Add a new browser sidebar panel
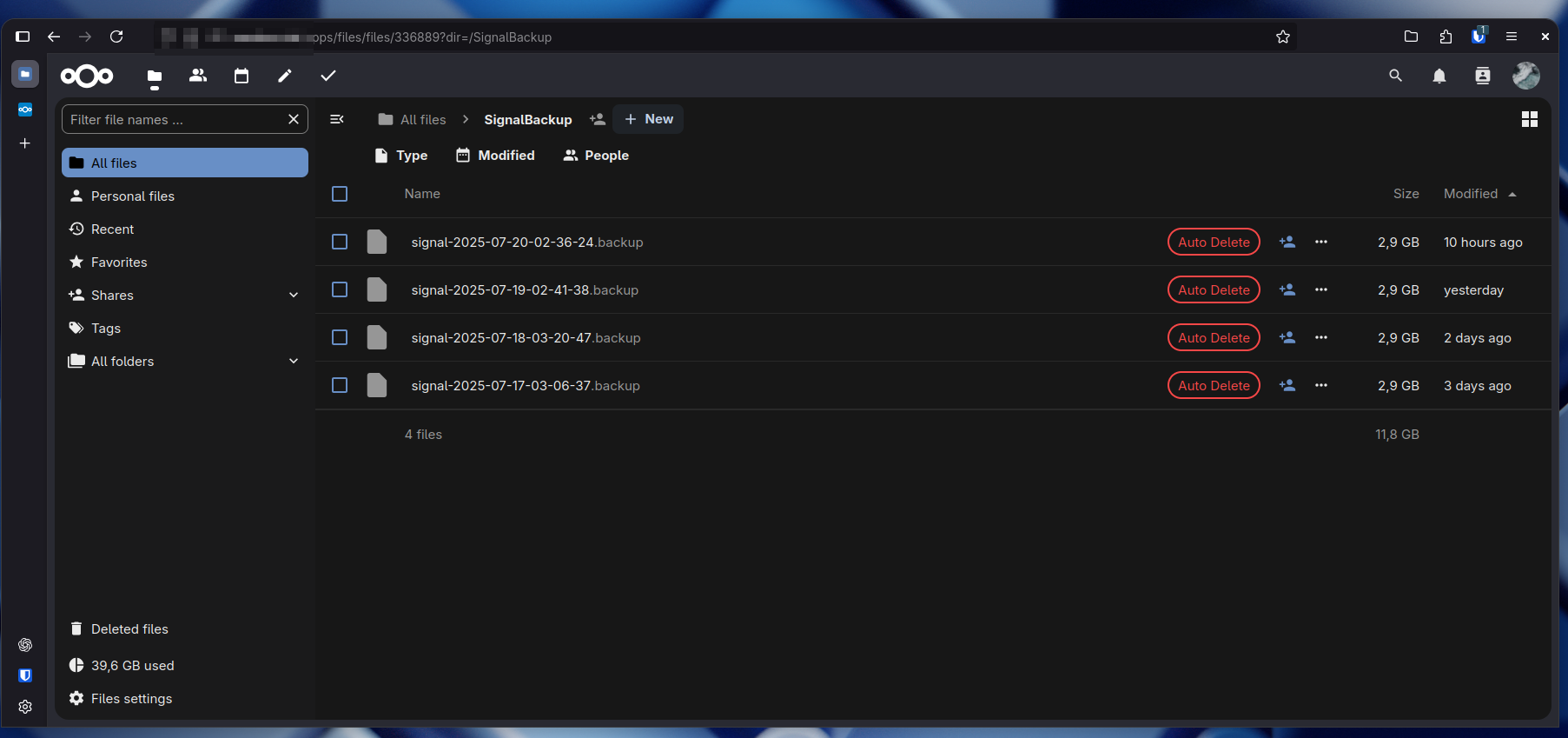The image size is (1568, 738). pyautogui.click(x=25, y=143)
